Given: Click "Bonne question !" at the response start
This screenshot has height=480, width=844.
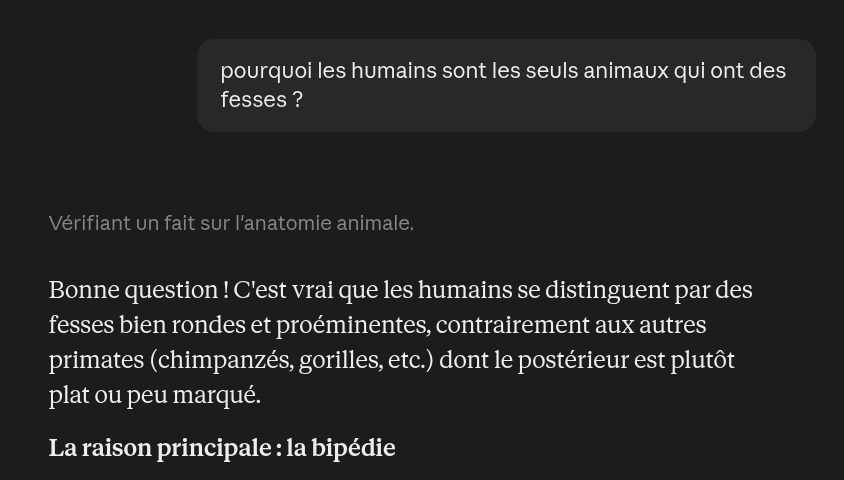Looking at the screenshot, I should tap(138, 291).
